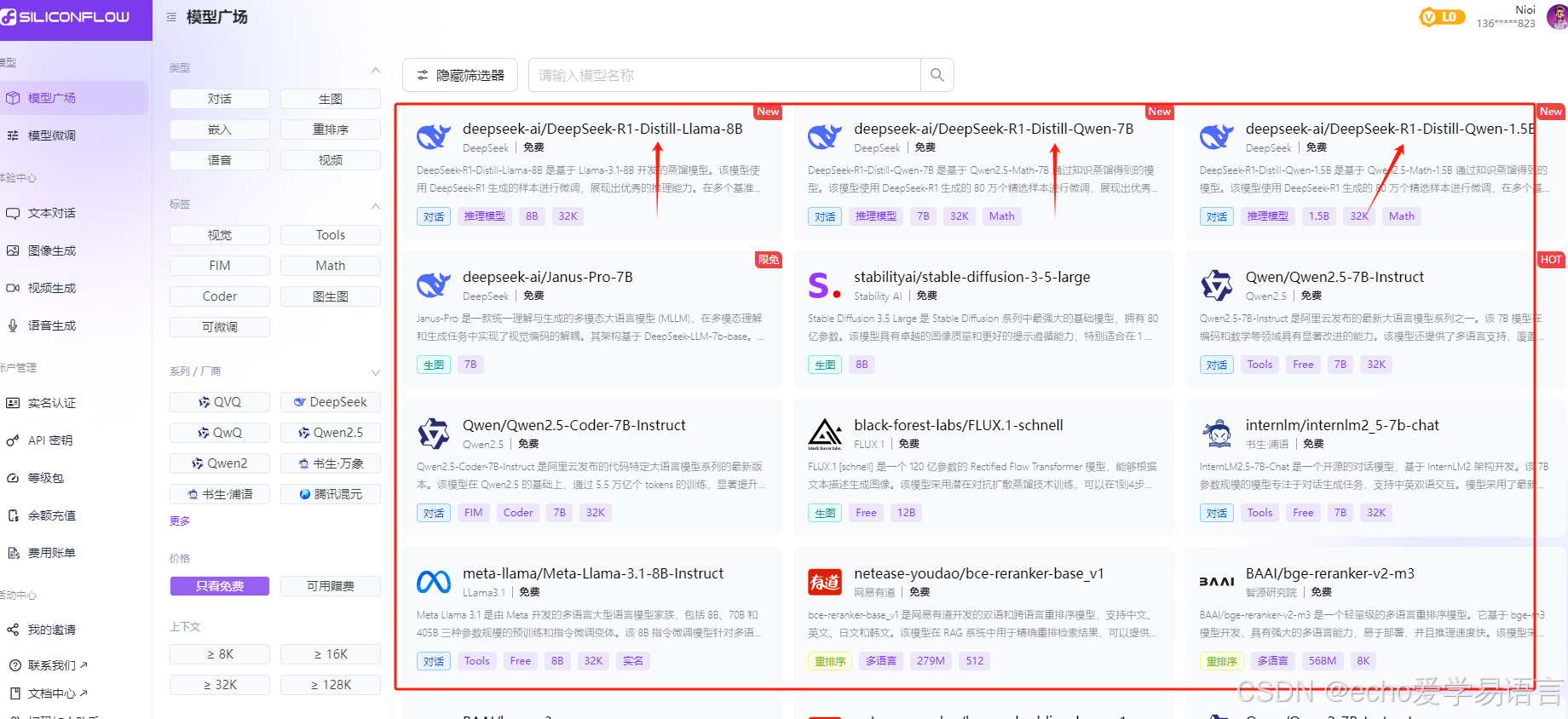This screenshot has width=1568, height=719.
Task: Open 模型广场 in the sidebar
Action: [72, 98]
